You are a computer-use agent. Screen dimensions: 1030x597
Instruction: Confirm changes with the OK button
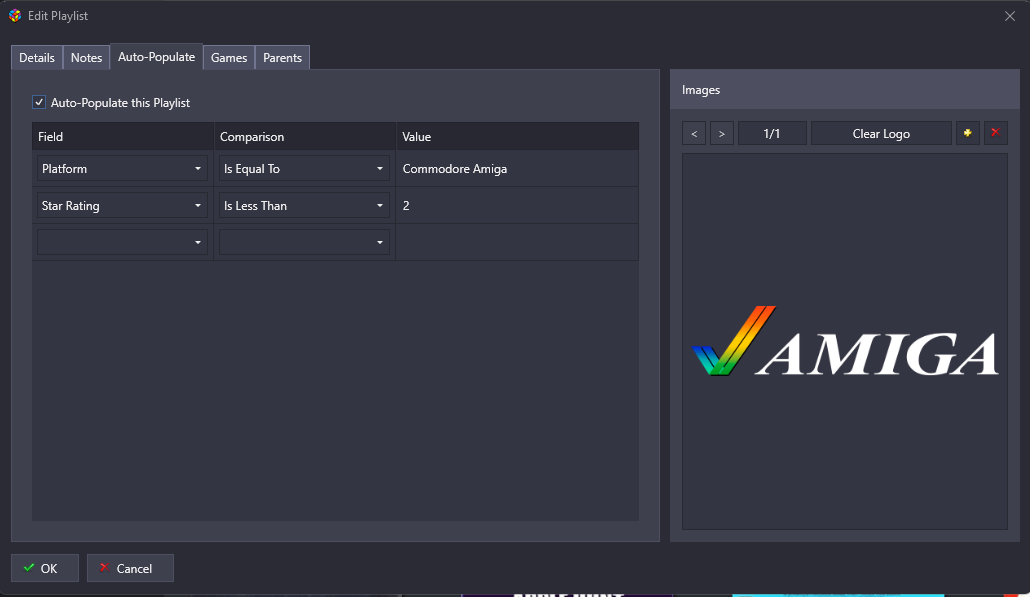click(x=45, y=568)
